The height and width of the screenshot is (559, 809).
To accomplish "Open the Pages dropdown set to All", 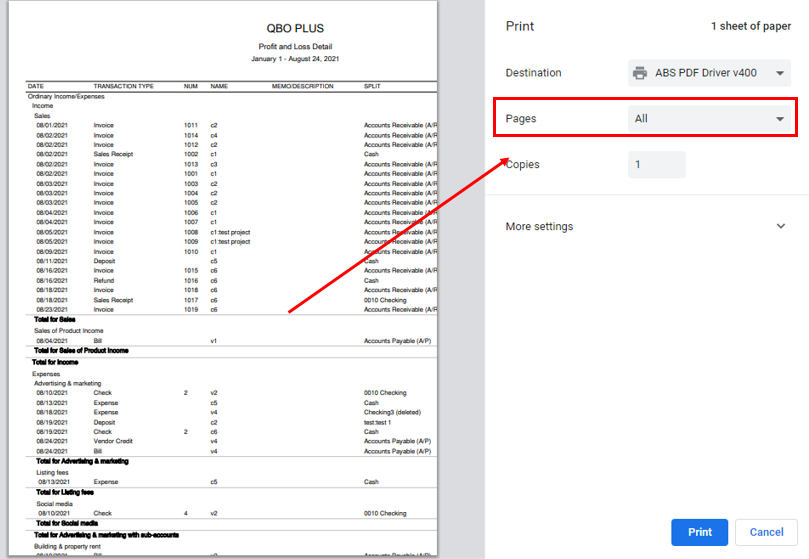I will point(709,119).
